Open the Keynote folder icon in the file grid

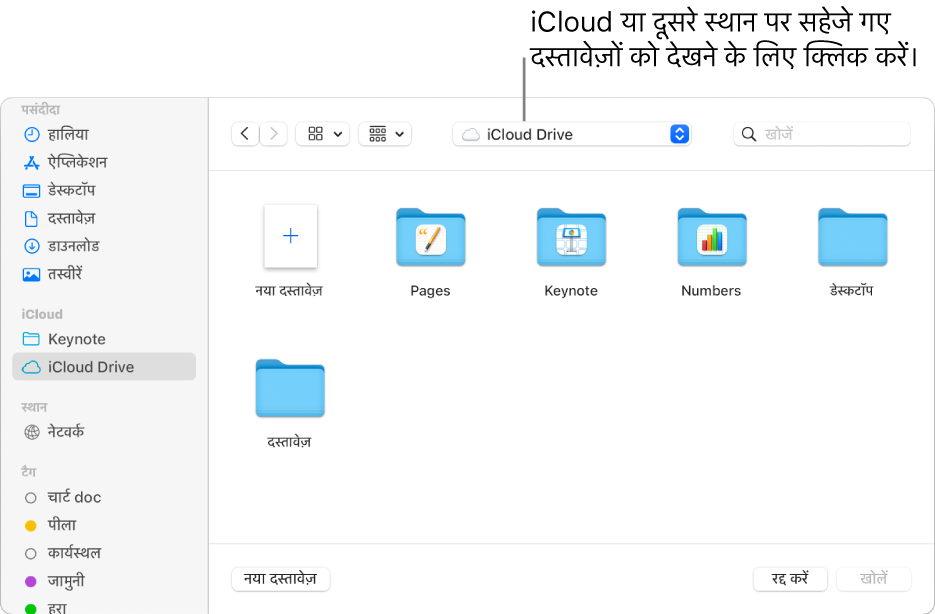[x=571, y=237]
